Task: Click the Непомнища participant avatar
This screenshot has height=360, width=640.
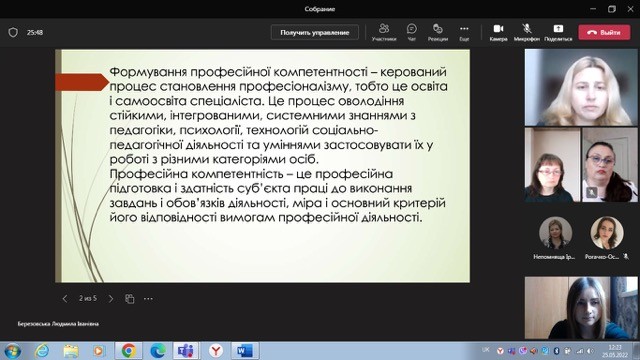Action: pos(555,233)
